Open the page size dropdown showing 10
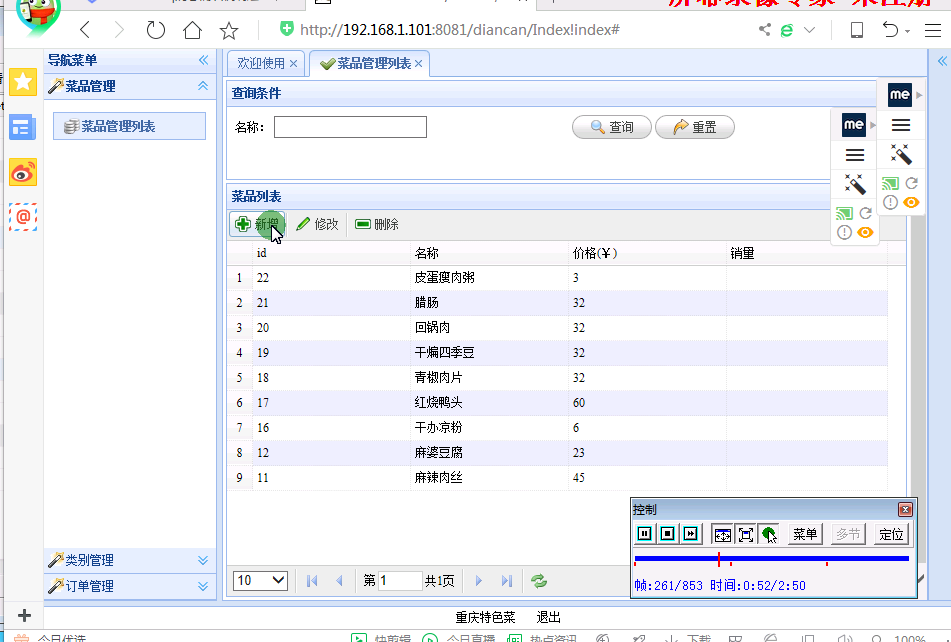The image size is (951, 642). coord(260,581)
